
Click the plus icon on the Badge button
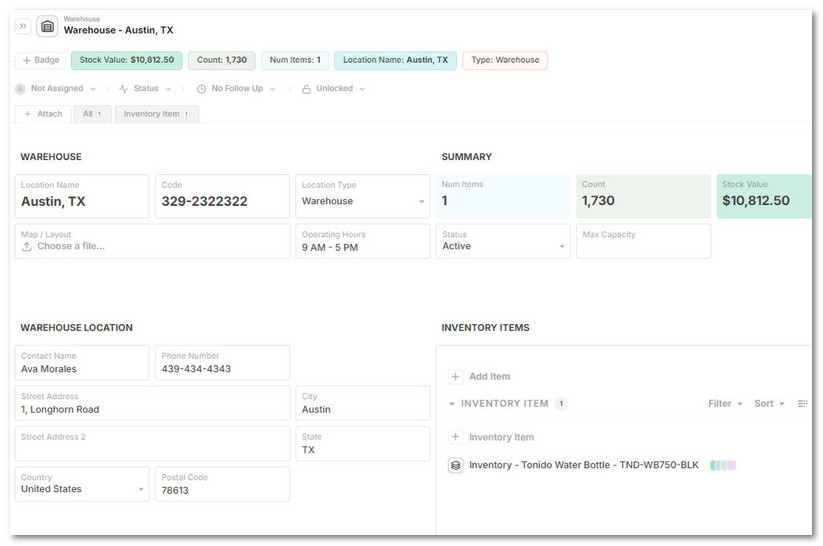coord(27,60)
